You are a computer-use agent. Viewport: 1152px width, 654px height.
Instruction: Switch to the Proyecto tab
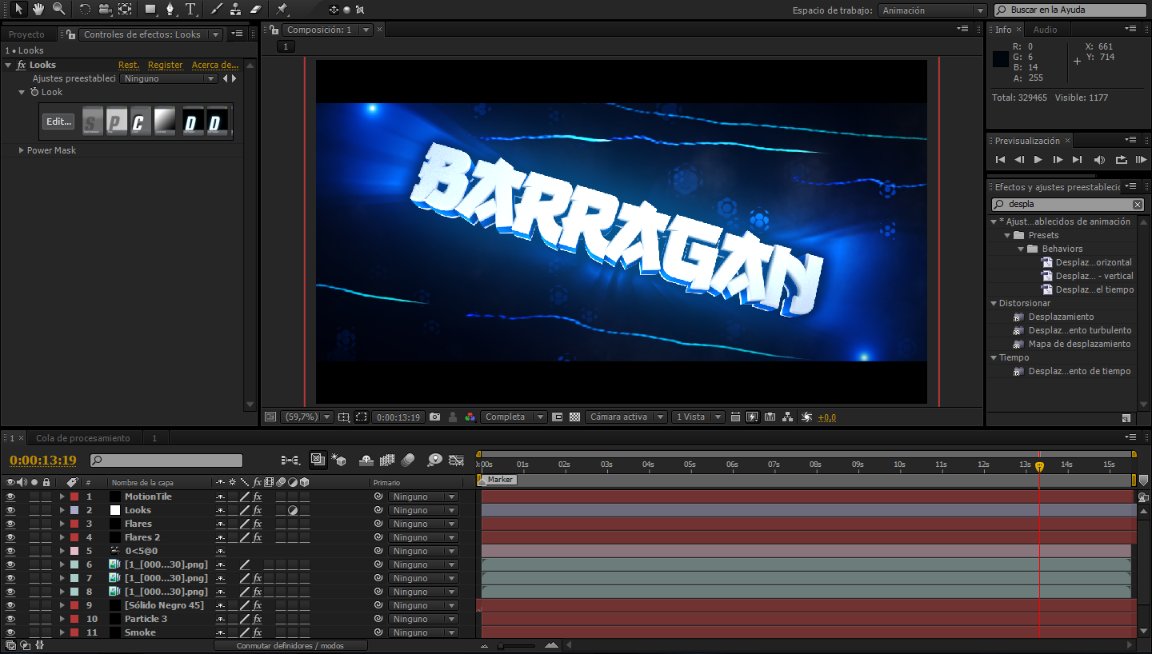[26, 35]
